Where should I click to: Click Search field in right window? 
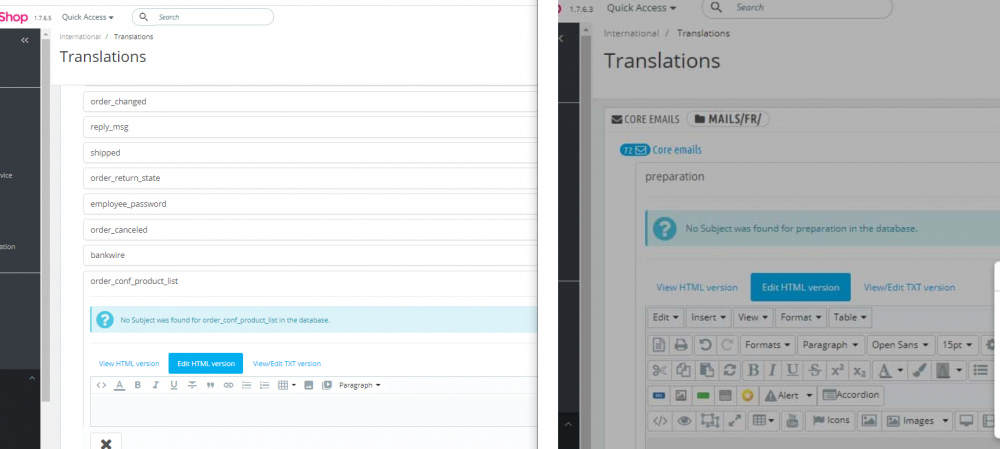797,8
